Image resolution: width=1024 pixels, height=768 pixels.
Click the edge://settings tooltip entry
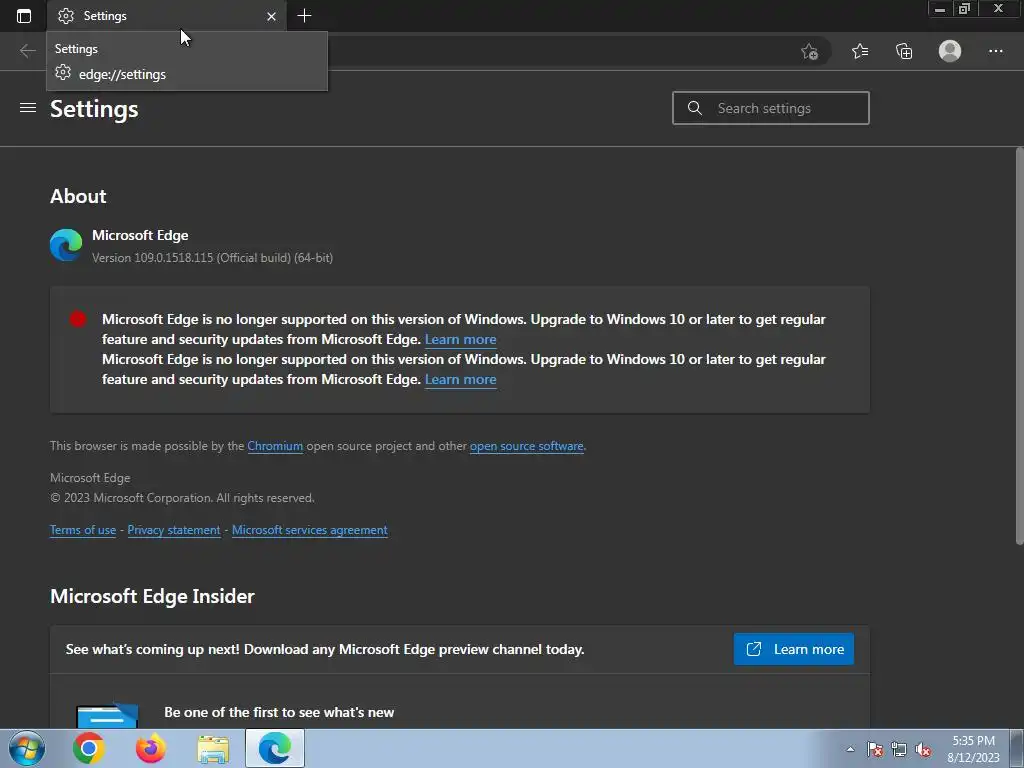122,74
